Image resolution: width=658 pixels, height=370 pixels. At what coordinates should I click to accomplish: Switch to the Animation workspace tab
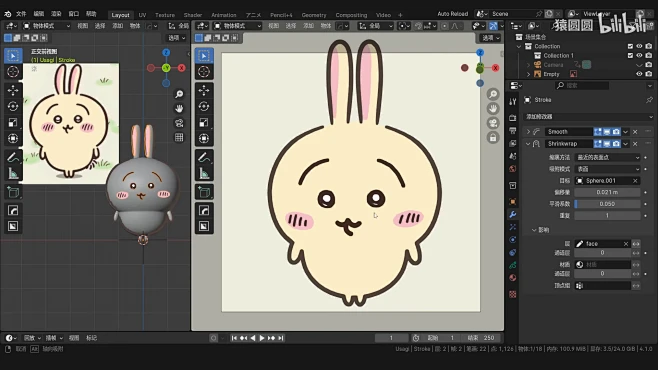(x=224, y=15)
